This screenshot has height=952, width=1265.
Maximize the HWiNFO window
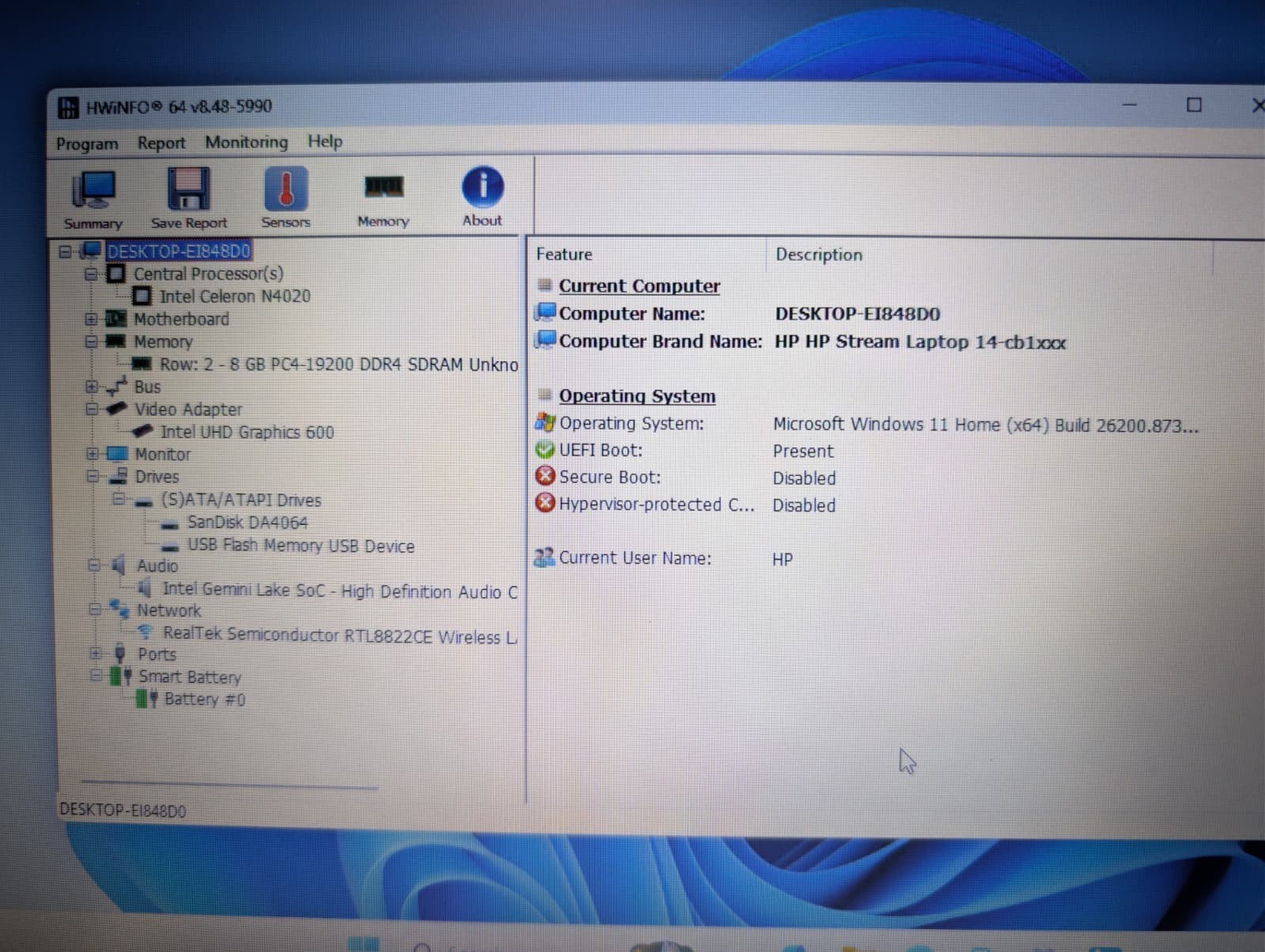click(1194, 104)
